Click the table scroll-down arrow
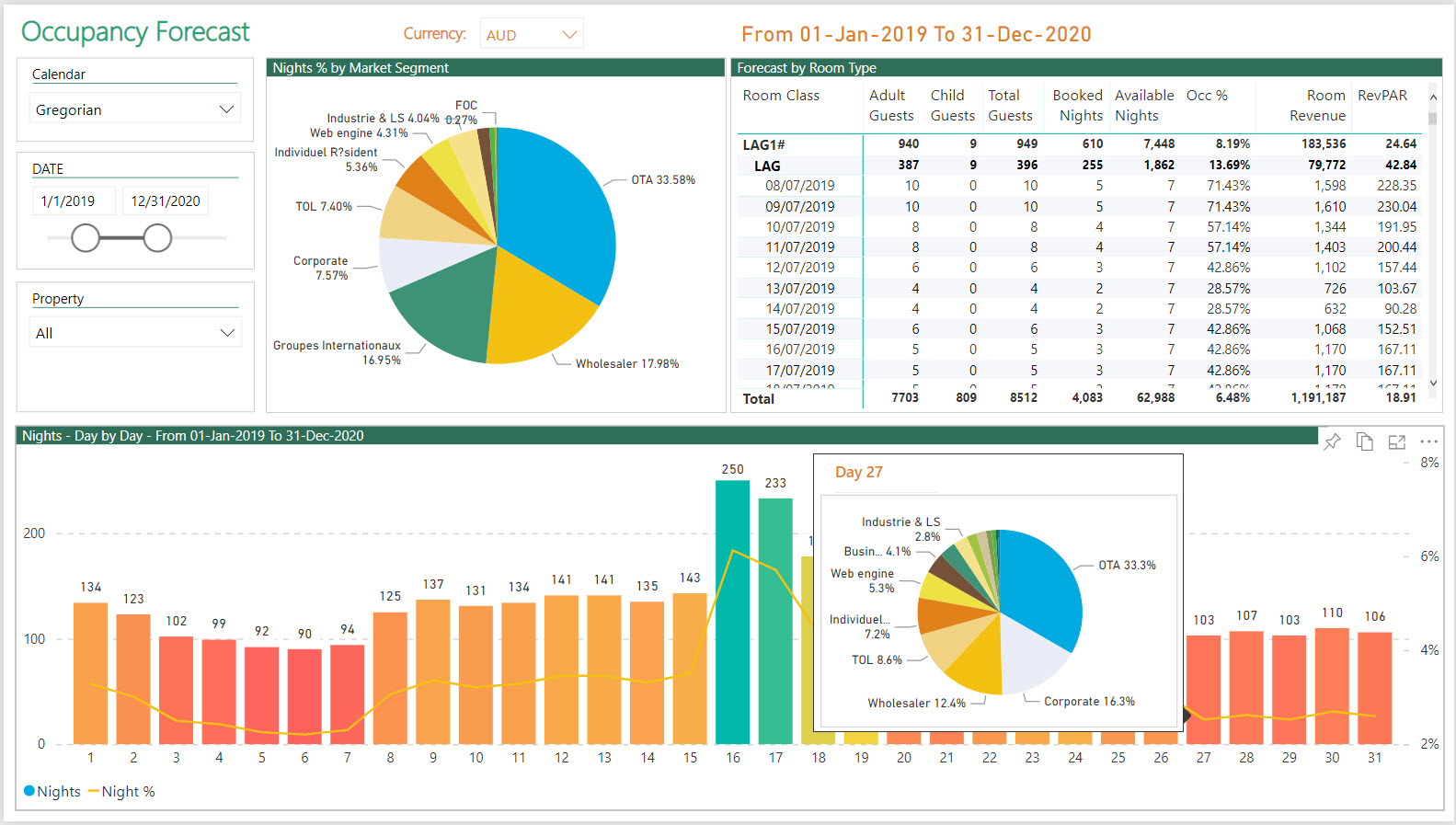The height and width of the screenshot is (825, 1456). (x=1433, y=384)
